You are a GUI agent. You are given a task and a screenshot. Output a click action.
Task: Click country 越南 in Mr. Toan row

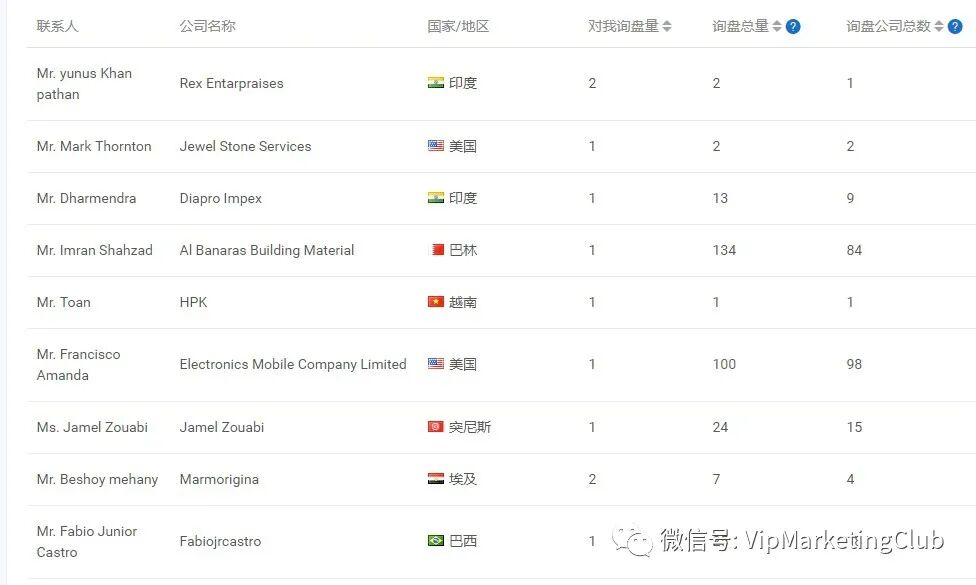(463, 302)
